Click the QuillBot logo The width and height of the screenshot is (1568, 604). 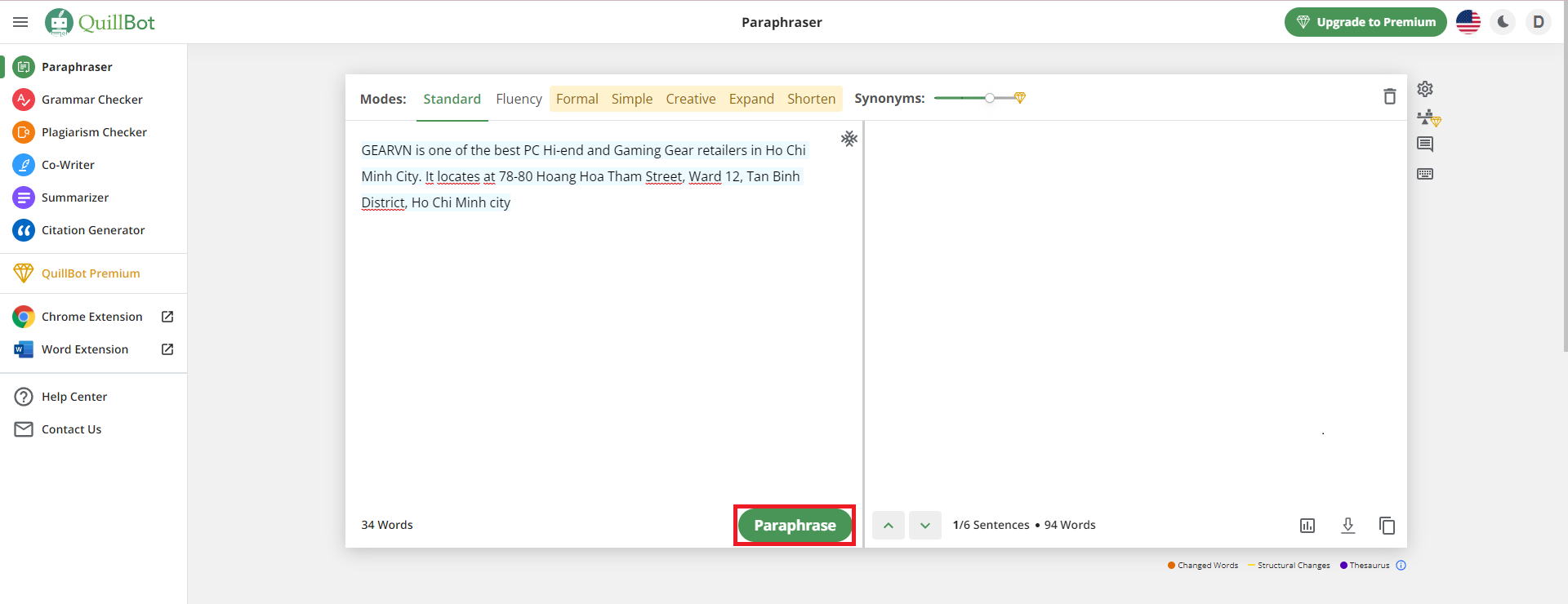[x=100, y=22]
